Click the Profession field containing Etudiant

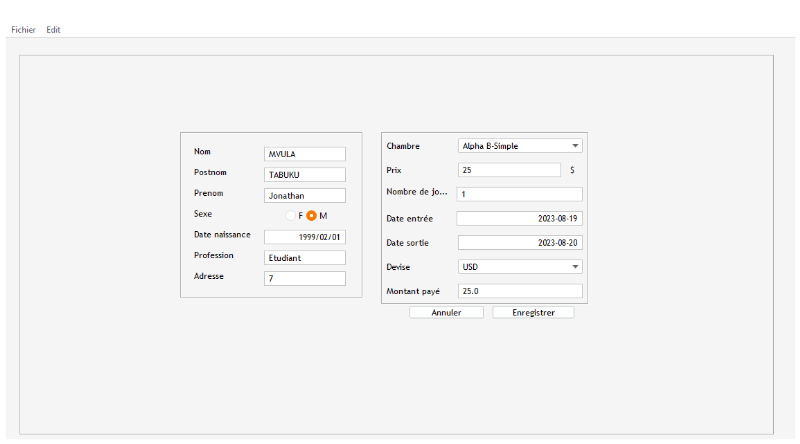pyautogui.click(x=304, y=258)
